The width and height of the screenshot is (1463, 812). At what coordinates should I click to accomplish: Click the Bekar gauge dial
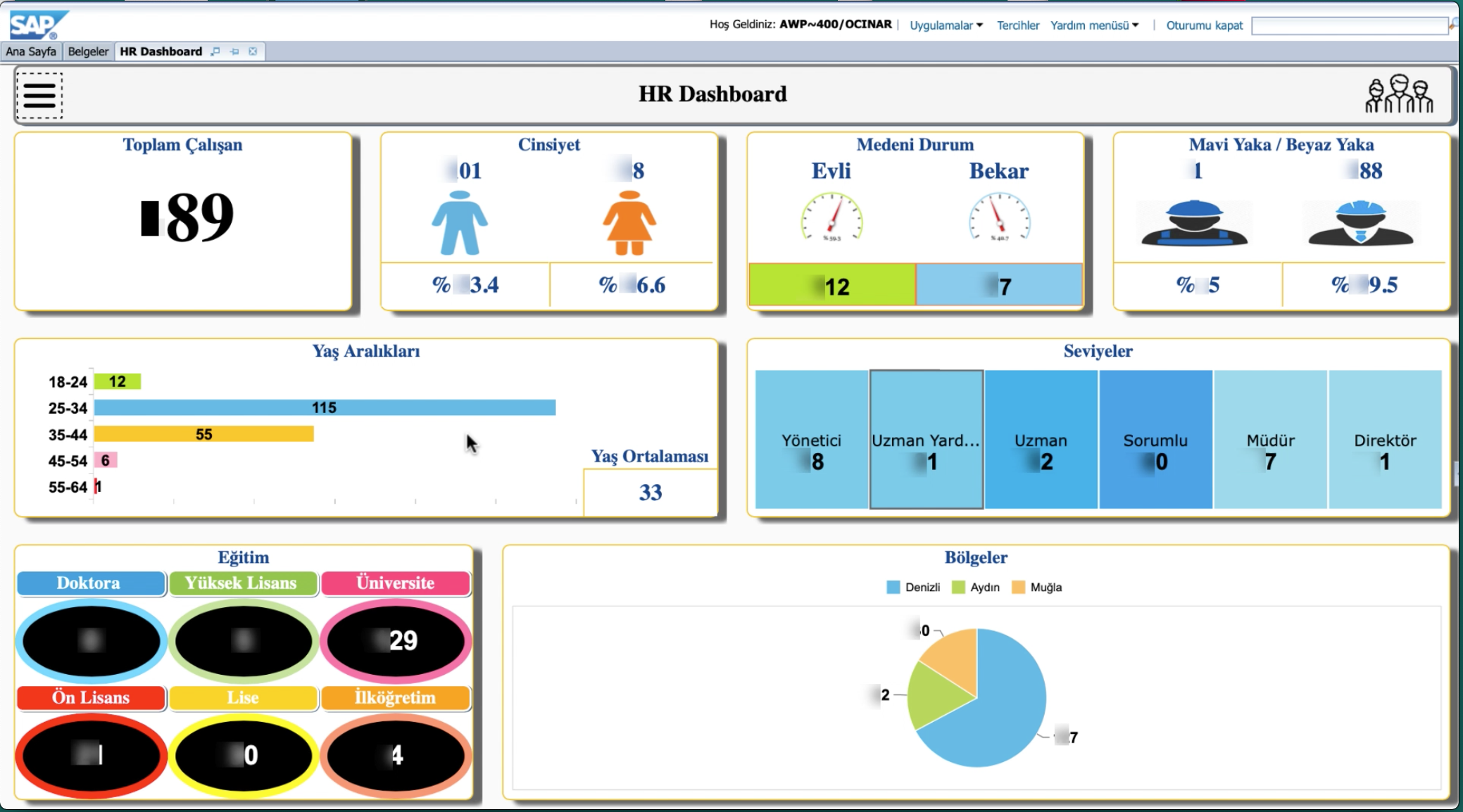(x=1000, y=217)
